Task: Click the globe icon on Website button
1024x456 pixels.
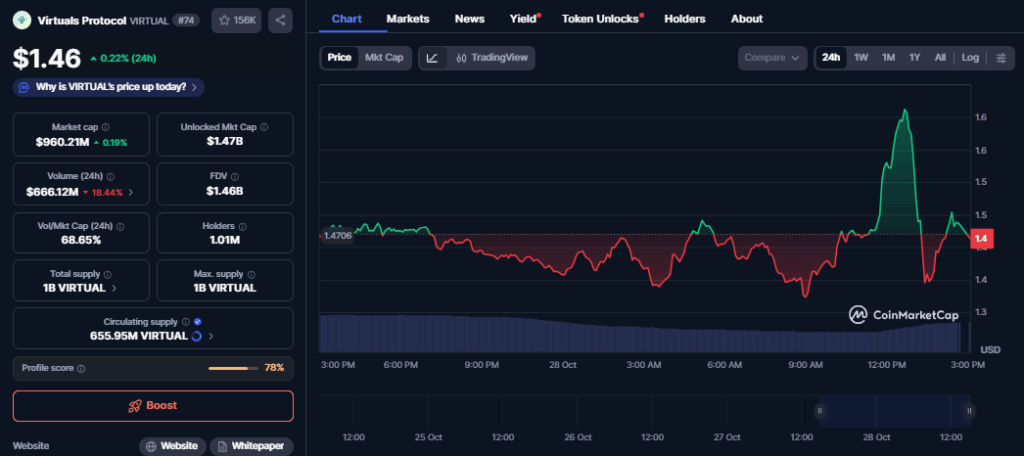Action: pos(151,446)
